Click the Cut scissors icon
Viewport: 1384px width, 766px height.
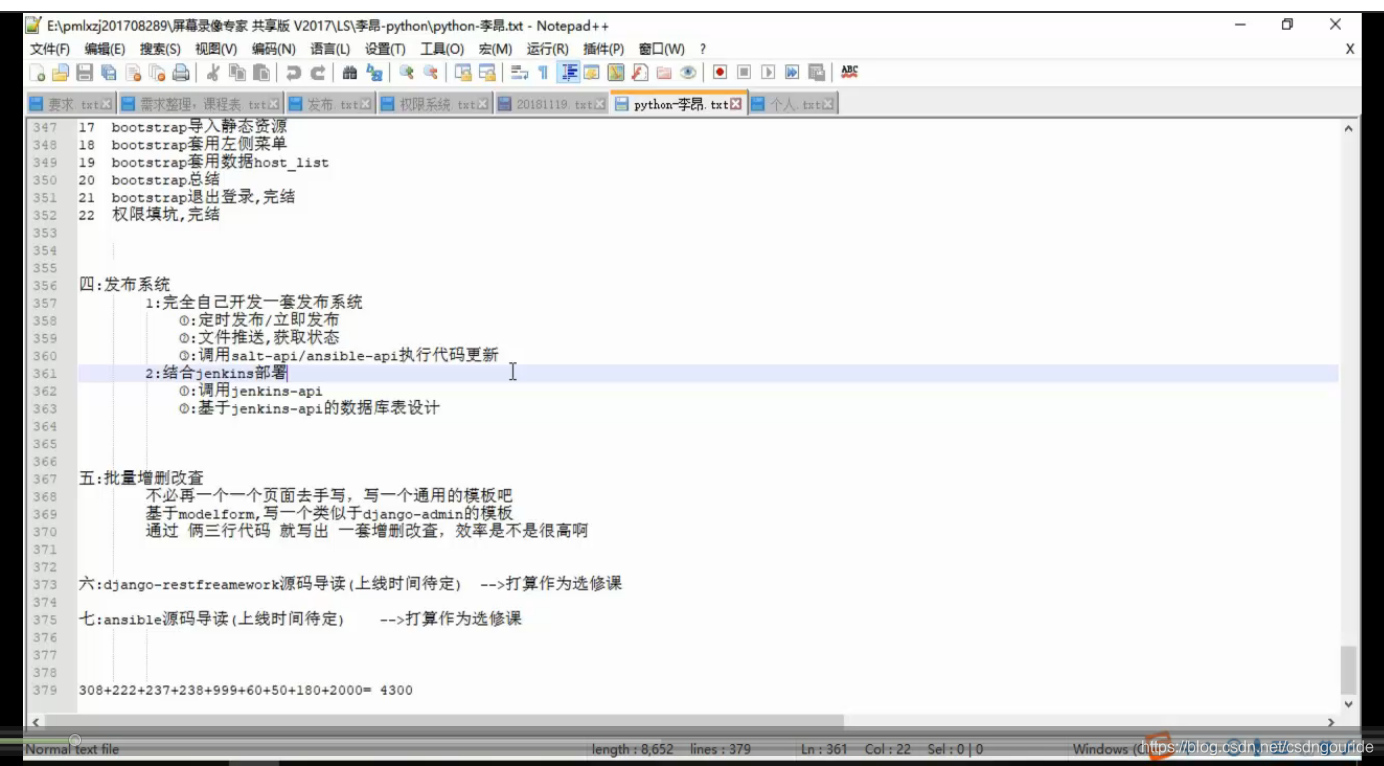[x=213, y=72]
